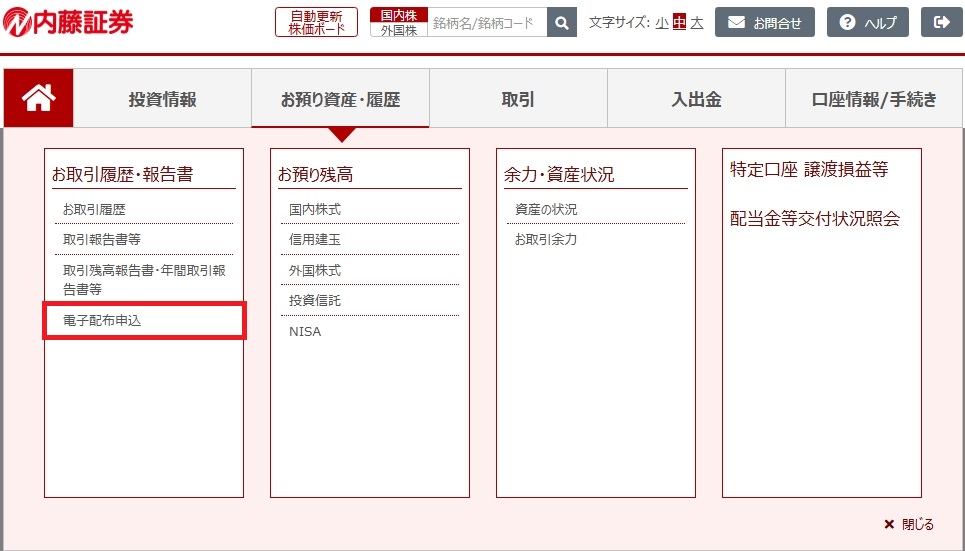Expand the 取引 menu tab

(x=518, y=99)
